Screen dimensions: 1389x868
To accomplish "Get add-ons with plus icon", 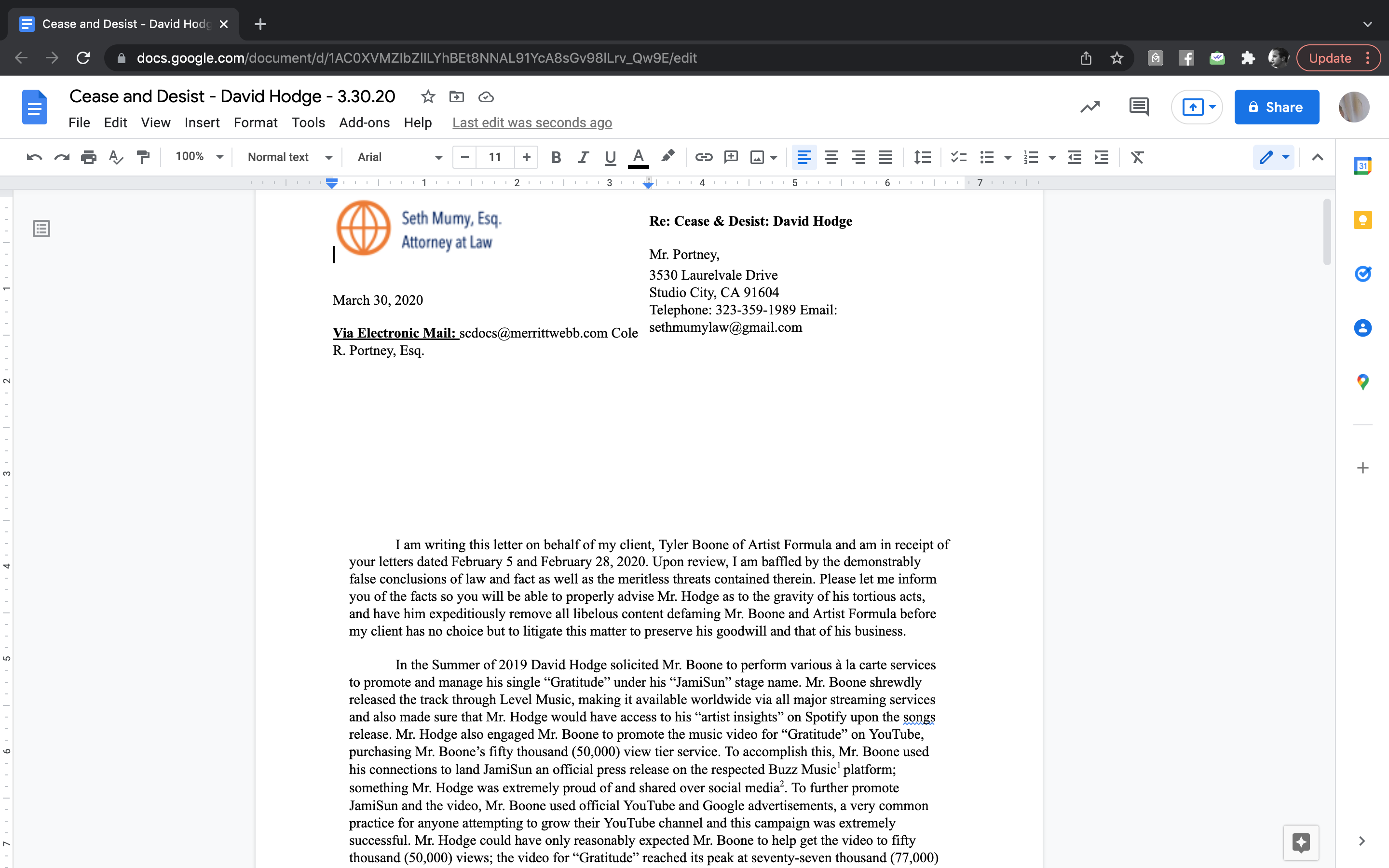I will coord(1362,468).
